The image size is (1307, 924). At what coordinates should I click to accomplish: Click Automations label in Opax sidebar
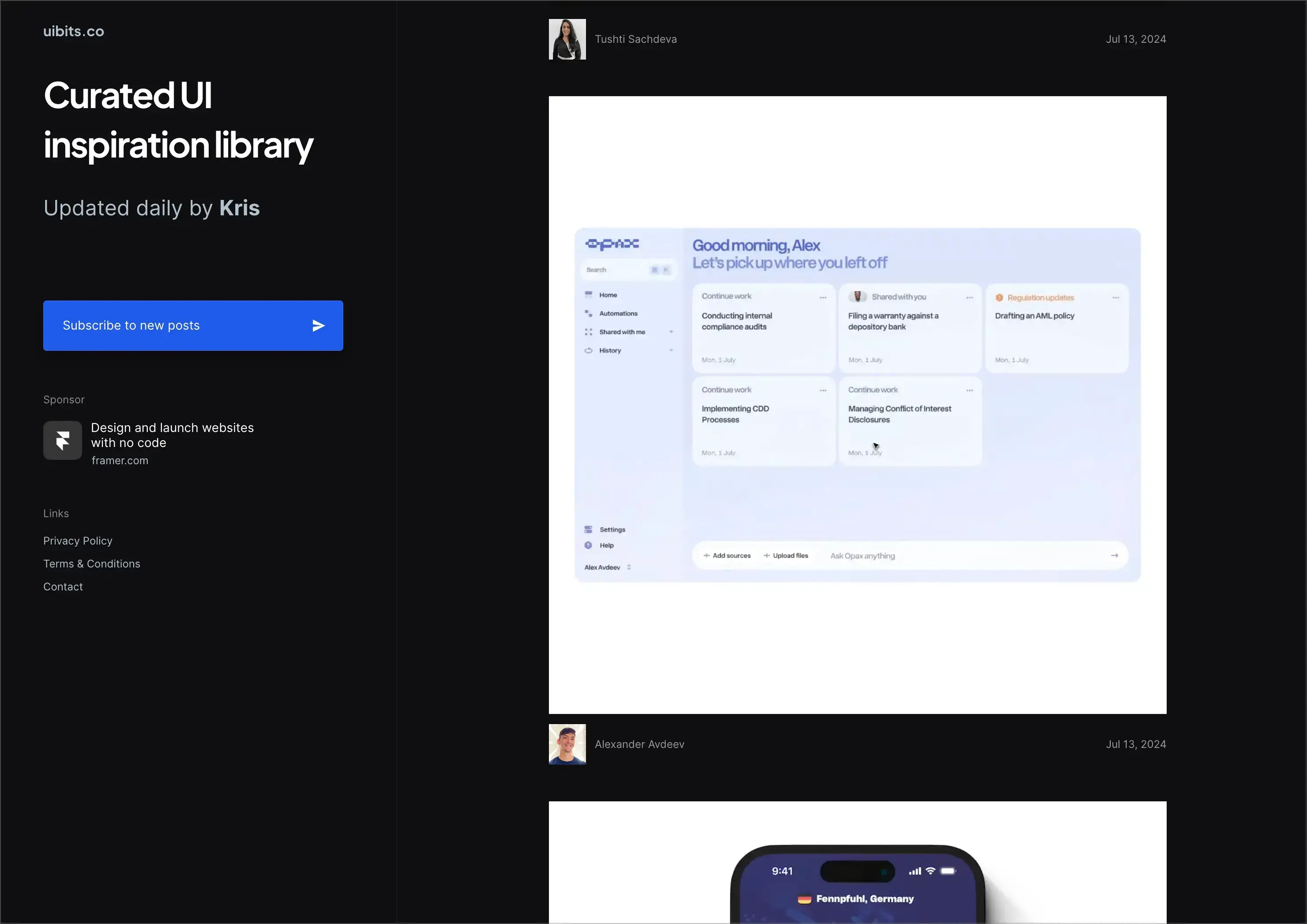(x=618, y=314)
